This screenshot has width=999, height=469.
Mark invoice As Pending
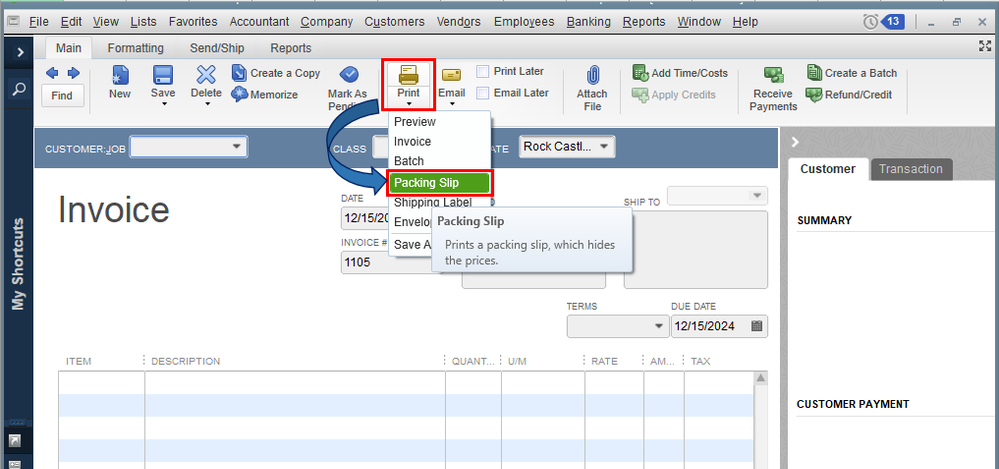(x=348, y=87)
